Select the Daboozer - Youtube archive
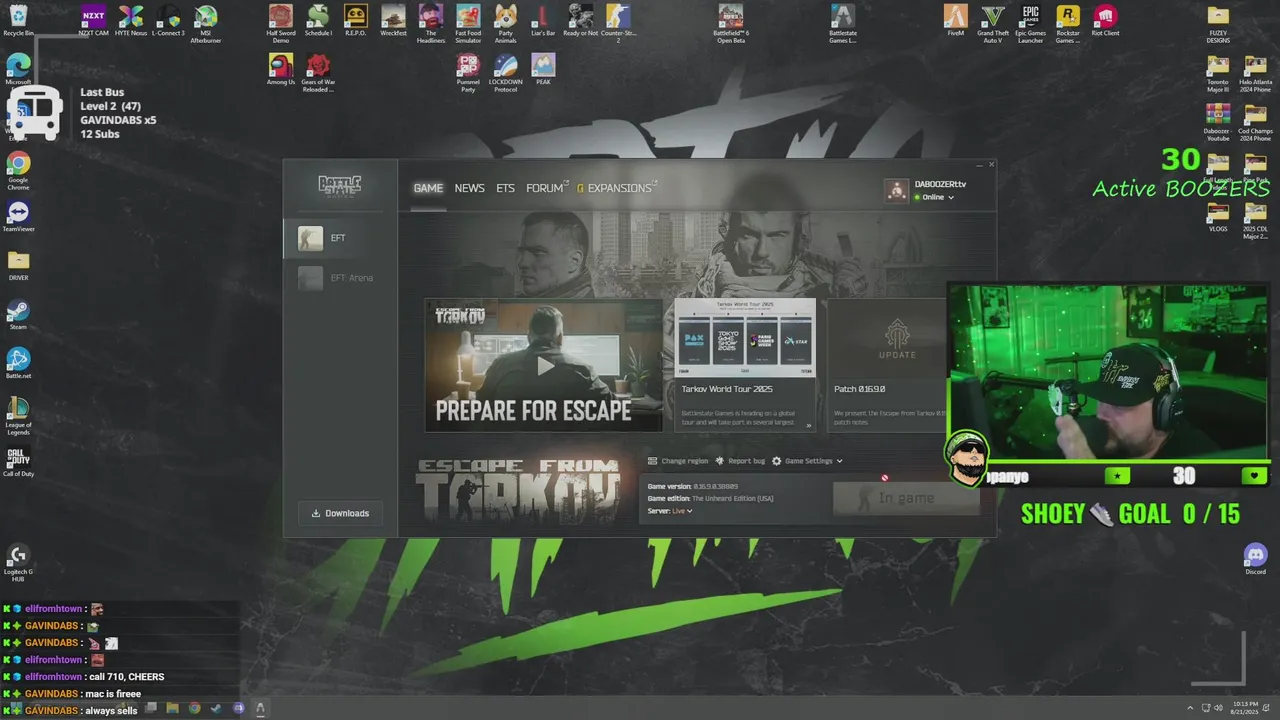 [x=1218, y=123]
